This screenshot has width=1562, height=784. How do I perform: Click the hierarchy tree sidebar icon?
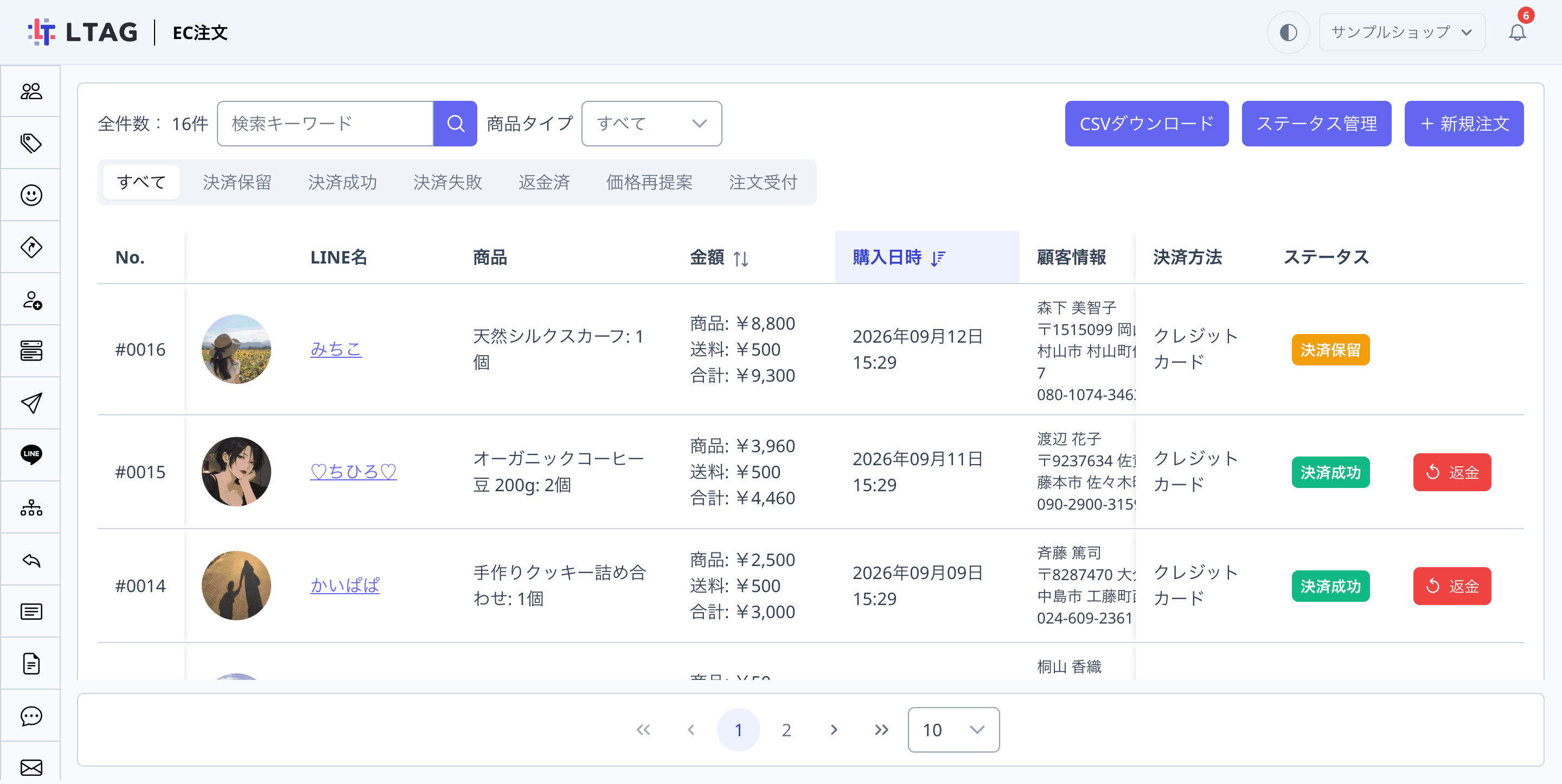(31, 507)
